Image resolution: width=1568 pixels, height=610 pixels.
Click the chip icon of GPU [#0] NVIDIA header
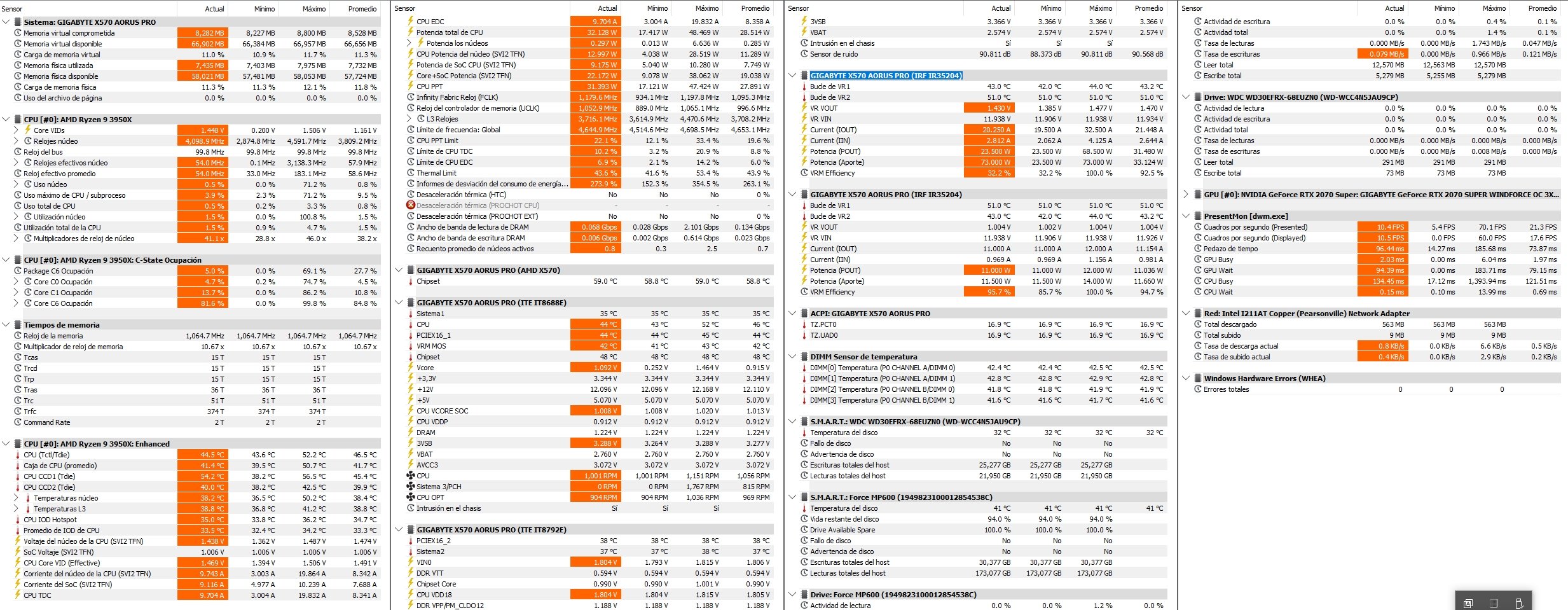click(1197, 195)
